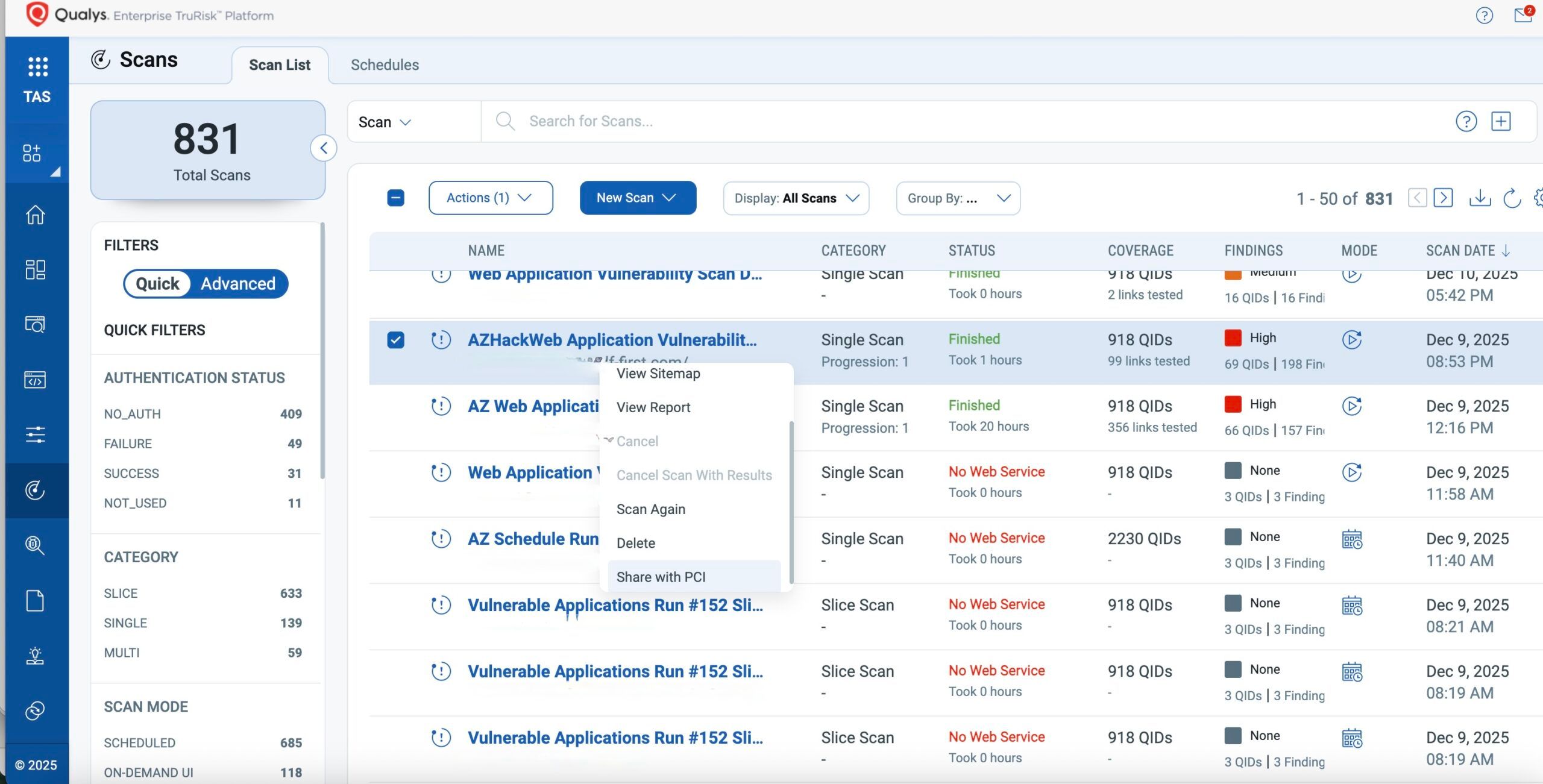1543x784 pixels.
Task: Click the add-widgets icon in the sidebar
Action: pos(32,153)
